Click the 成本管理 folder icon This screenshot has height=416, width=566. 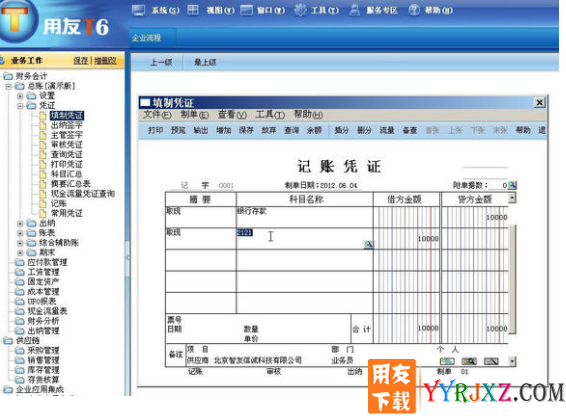point(19,291)
